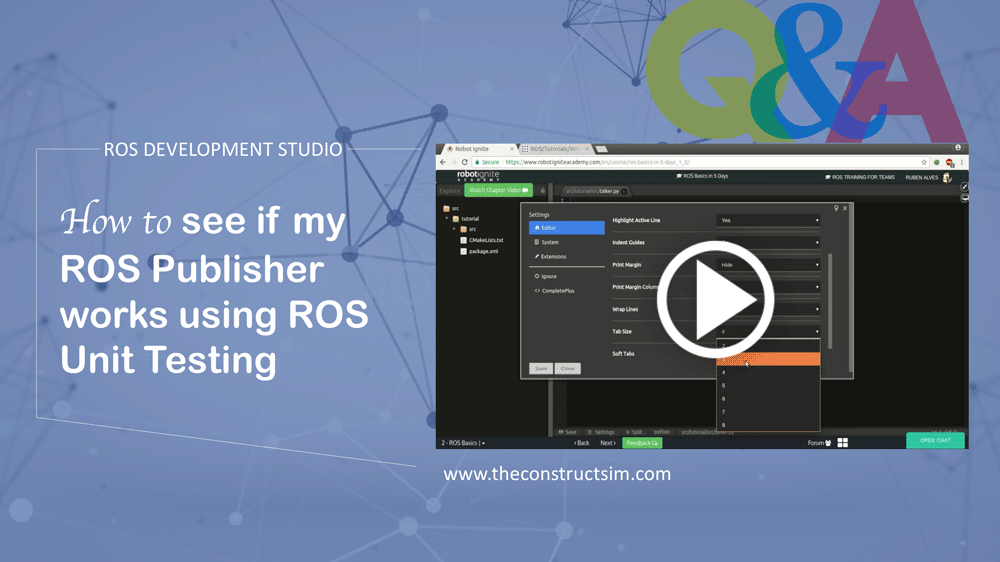Image resolution: width=1000 pixels, height=562 pixels.
Task: Go to previous unit with Back
Action: (x=582, y=443)
